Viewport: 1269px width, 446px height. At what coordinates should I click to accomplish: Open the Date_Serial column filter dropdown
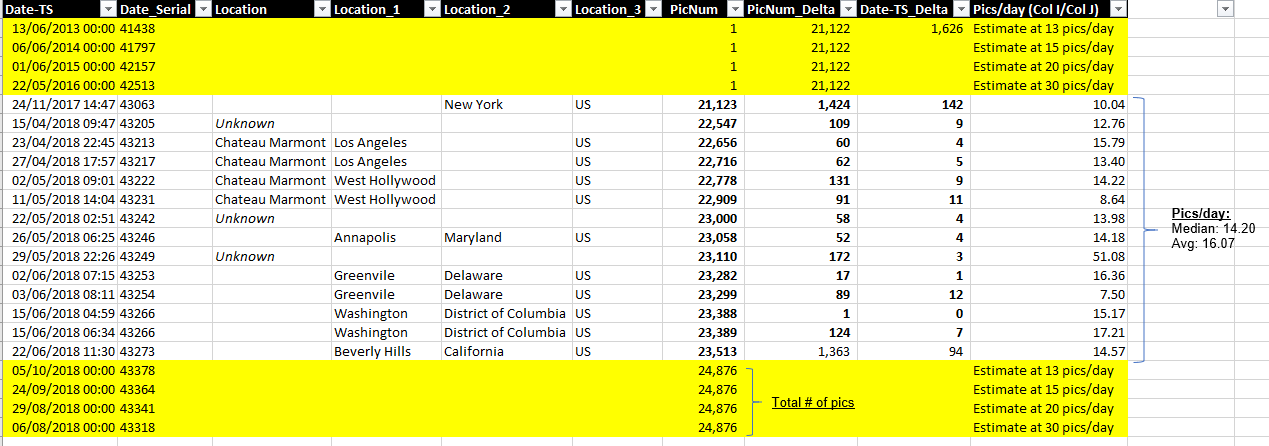pos(203,9)
